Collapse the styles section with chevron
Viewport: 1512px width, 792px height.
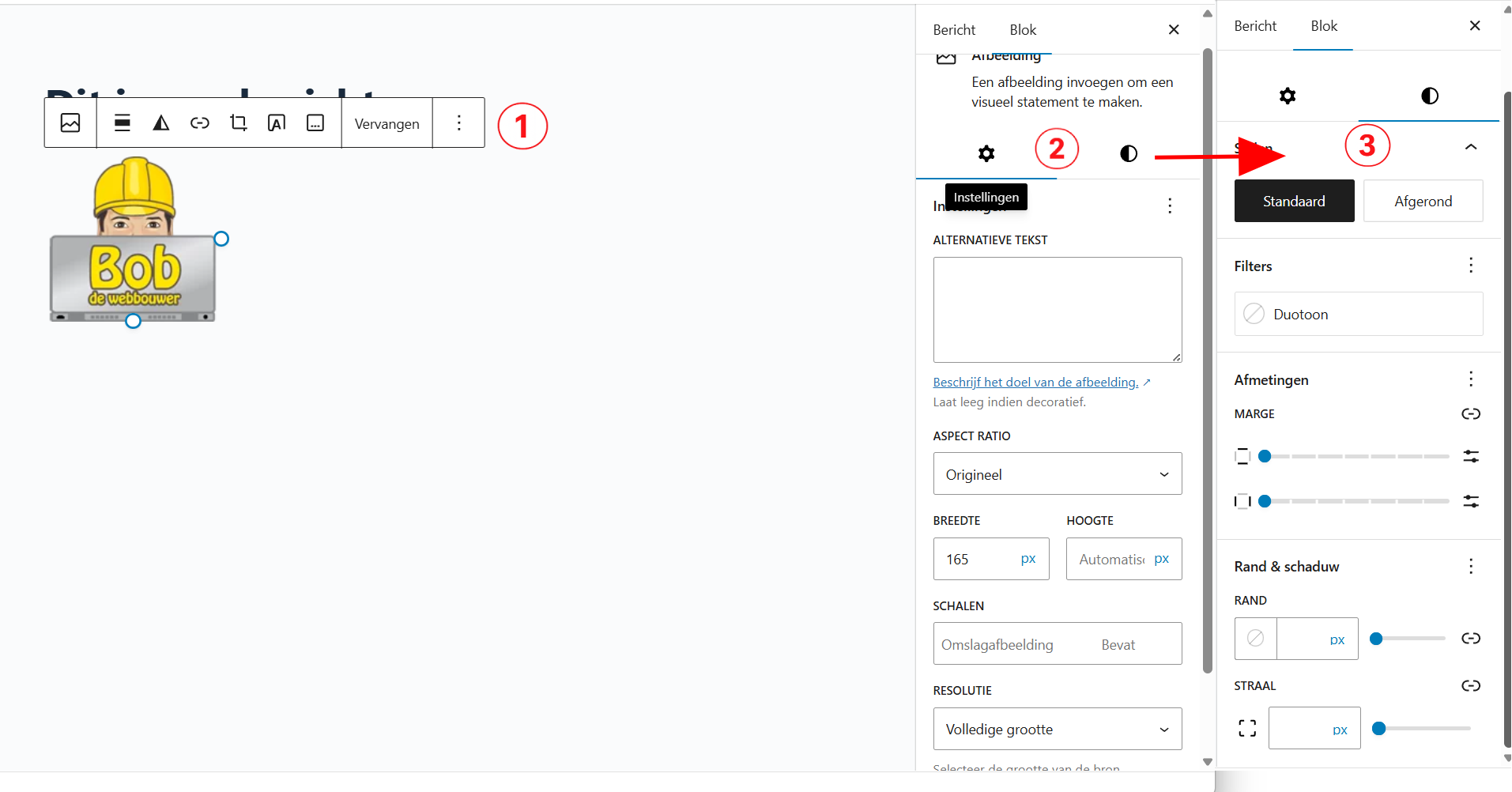click(x=1470, y=147)
